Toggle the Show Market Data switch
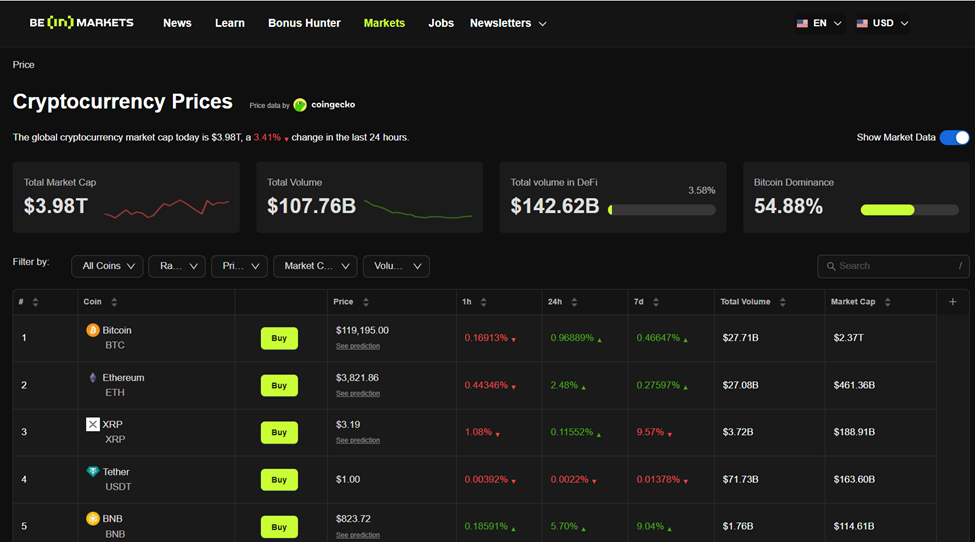Image resolution: width=975 pixels, height=542 pixels. (x=954, y=137)
